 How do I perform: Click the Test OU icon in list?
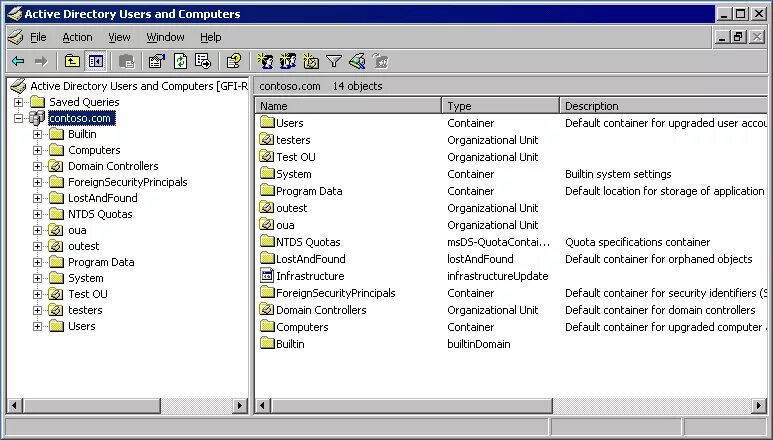click(267, 157)
